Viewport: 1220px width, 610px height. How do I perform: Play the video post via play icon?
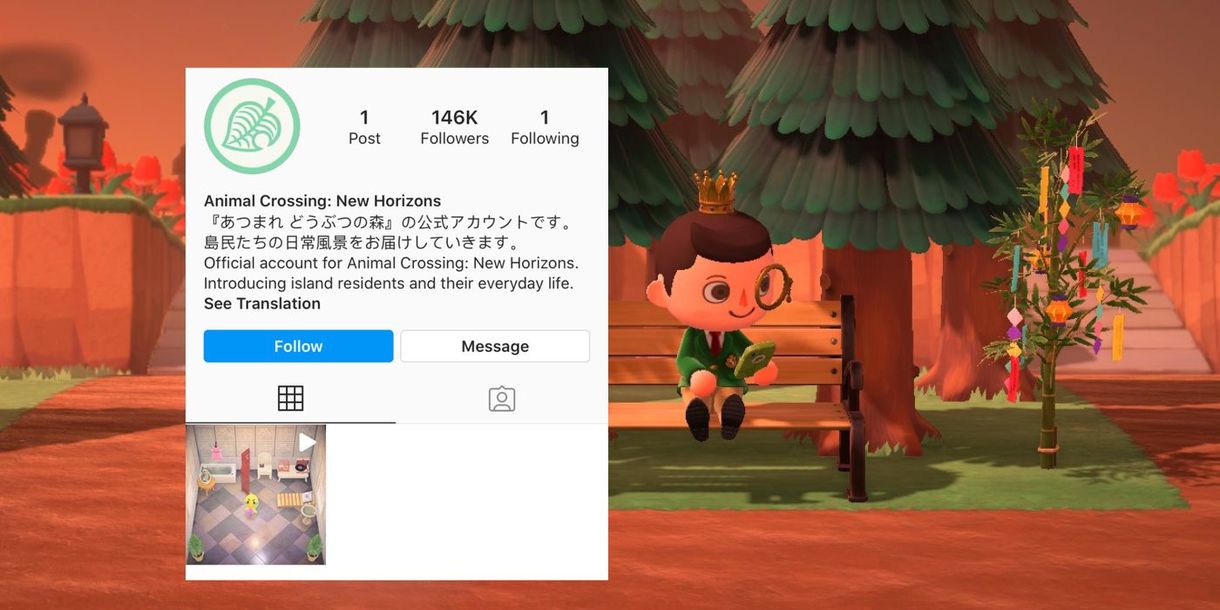point(307,442)
